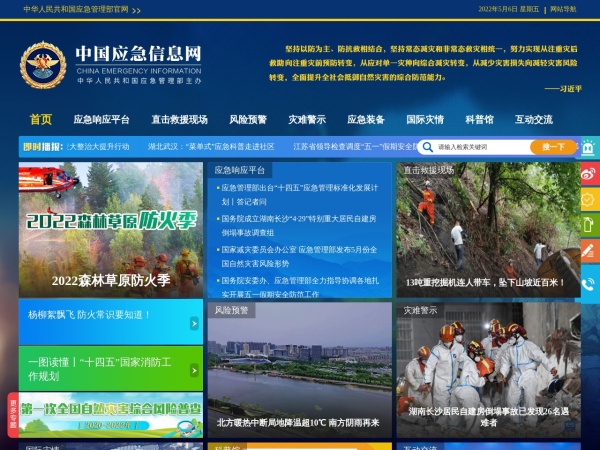The height and width of the screenshot is (450, 600).
Task: Open 直击救援现场 excavator rescue photo
Action: pos(489,230)
